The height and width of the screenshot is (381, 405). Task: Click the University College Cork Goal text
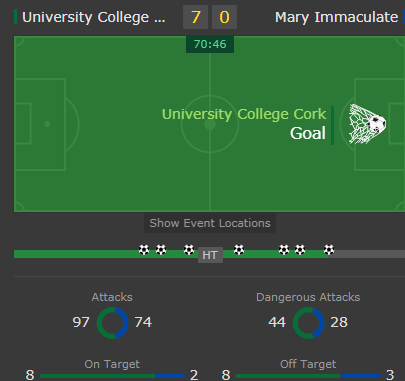[244, 124]
